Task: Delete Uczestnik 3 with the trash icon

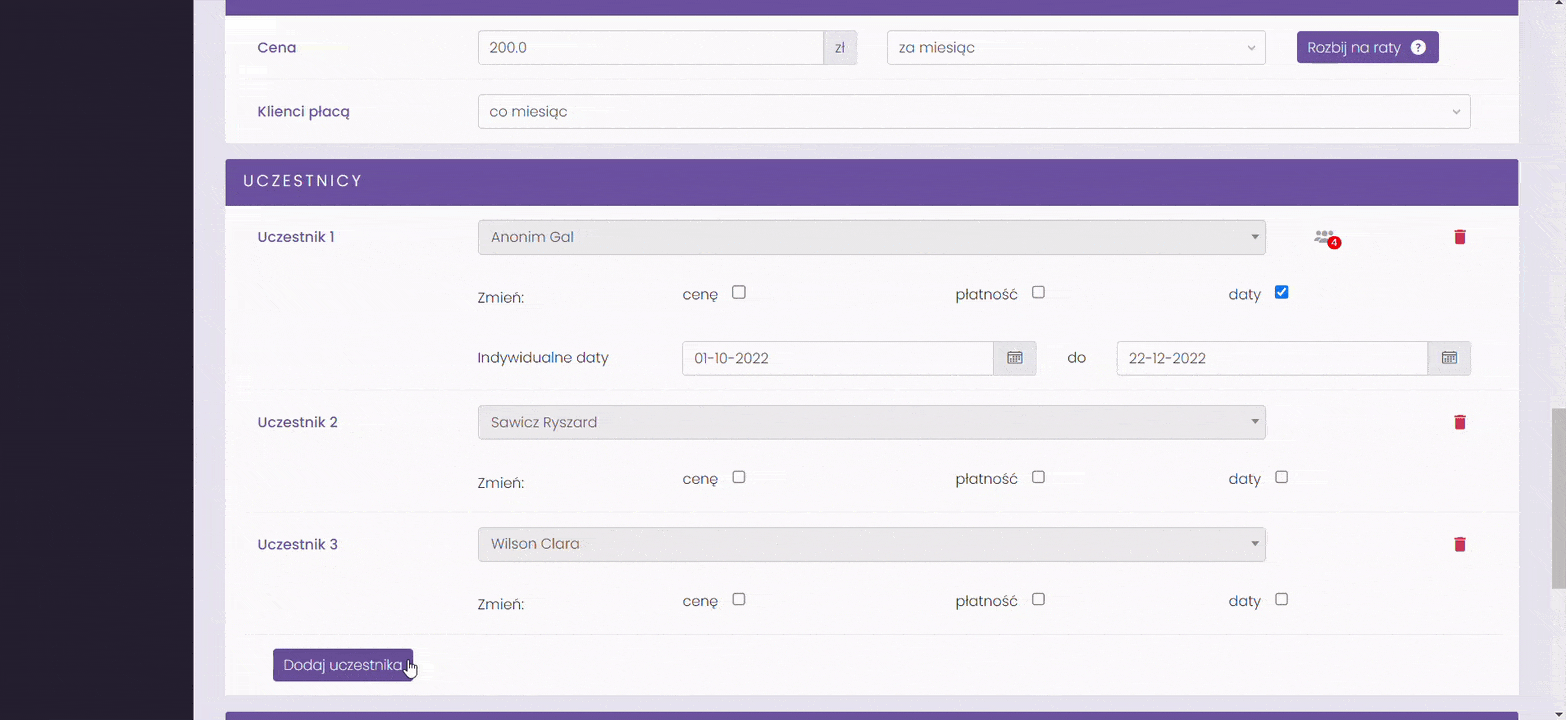Action: 1460,544
